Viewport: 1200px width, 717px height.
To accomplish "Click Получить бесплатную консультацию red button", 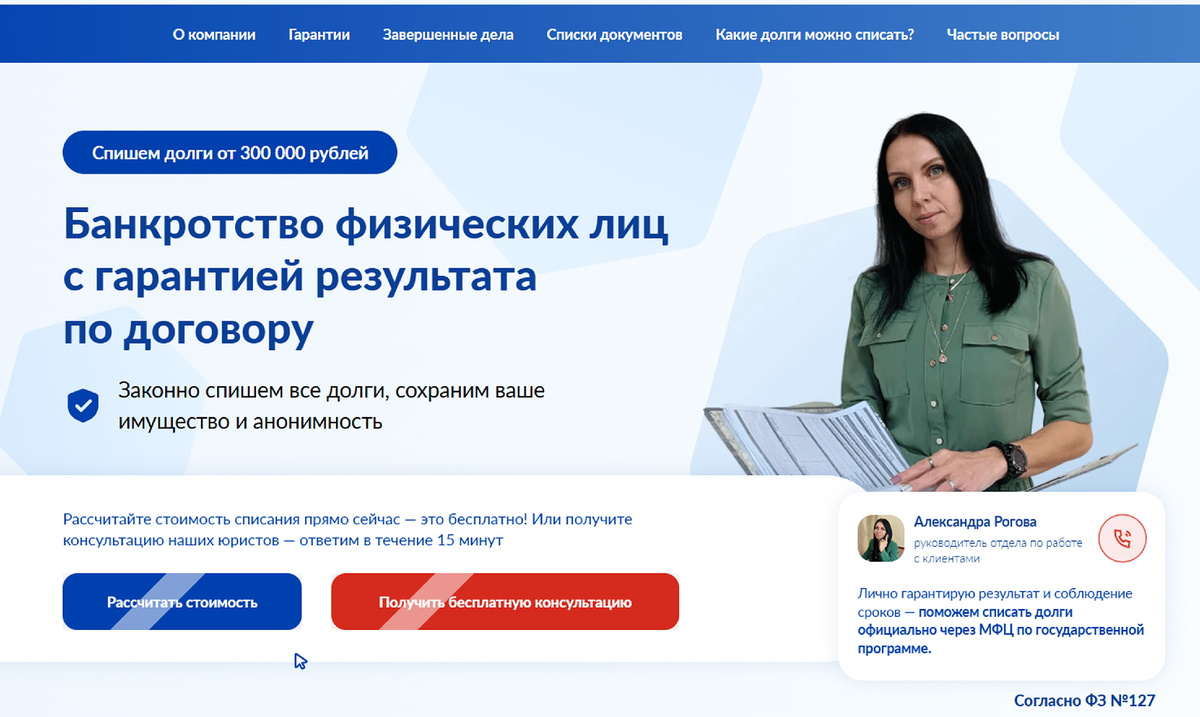I will coord(505,602).
